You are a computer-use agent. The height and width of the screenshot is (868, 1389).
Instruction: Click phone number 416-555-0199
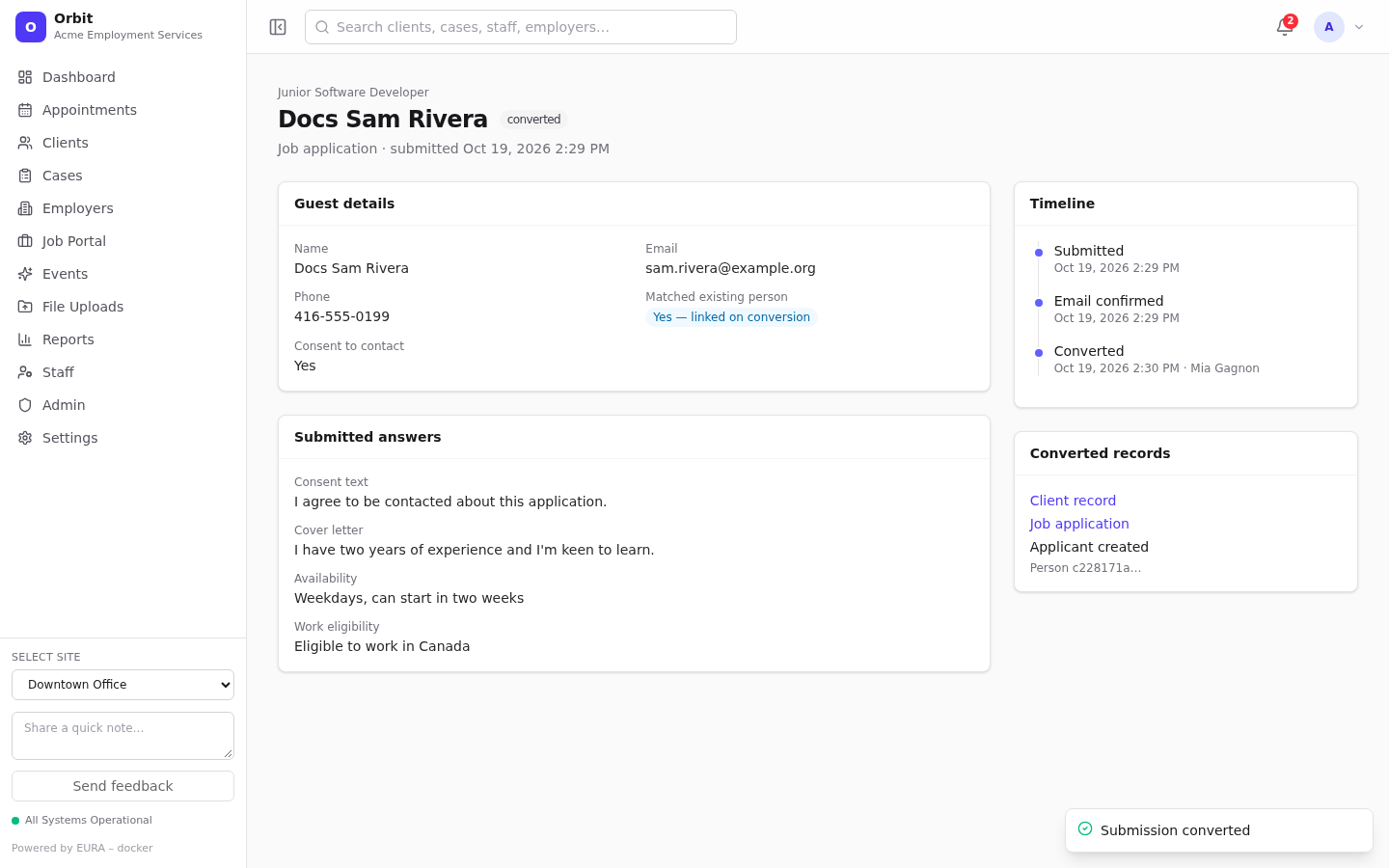pos(341,316)
